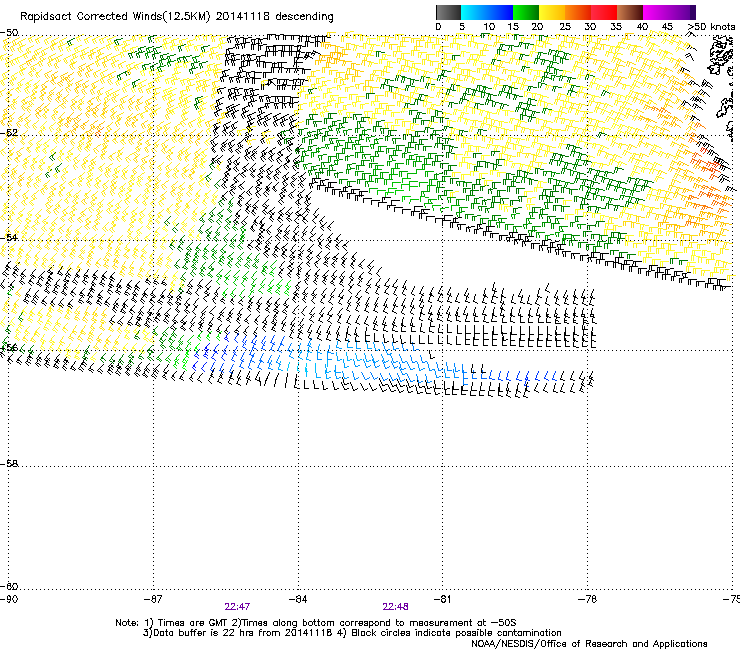Click the yellow 20-25 knots legend swatch
This screenshot has height=650, width=740.
(x=552, y=12)
